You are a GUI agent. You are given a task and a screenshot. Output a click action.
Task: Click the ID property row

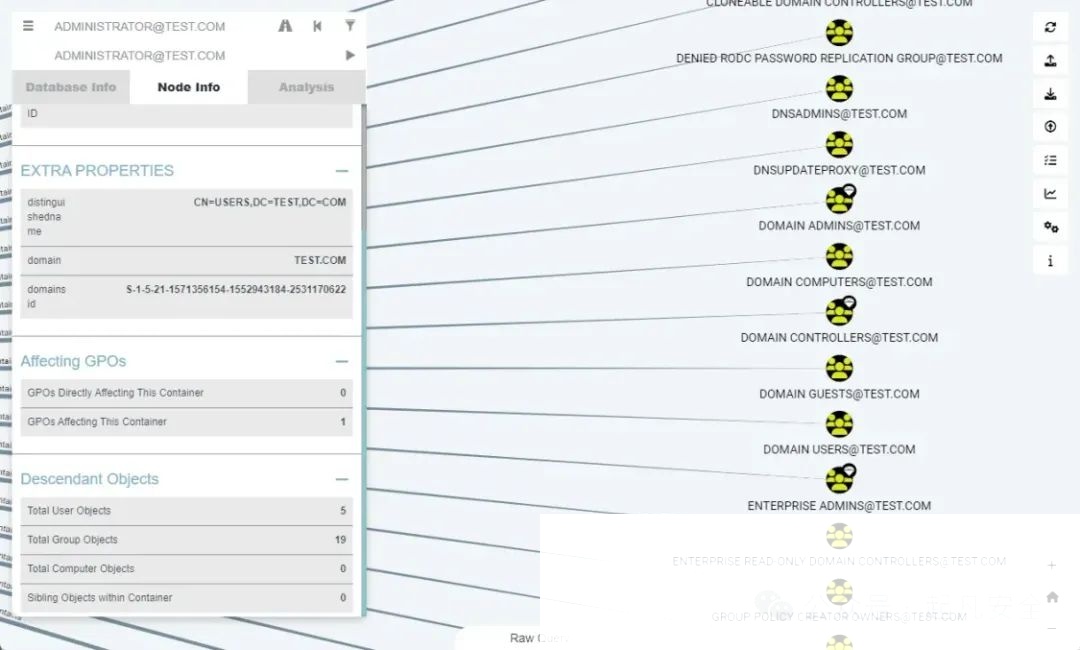(187, 115)
